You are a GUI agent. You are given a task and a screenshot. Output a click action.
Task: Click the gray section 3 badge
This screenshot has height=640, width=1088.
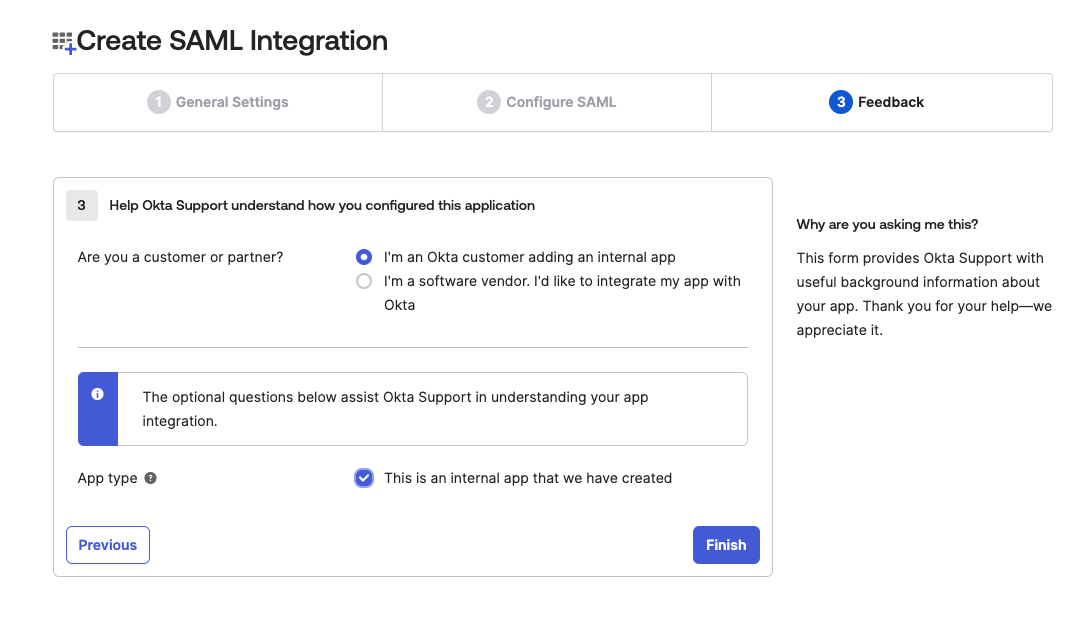tap(82, 205)
